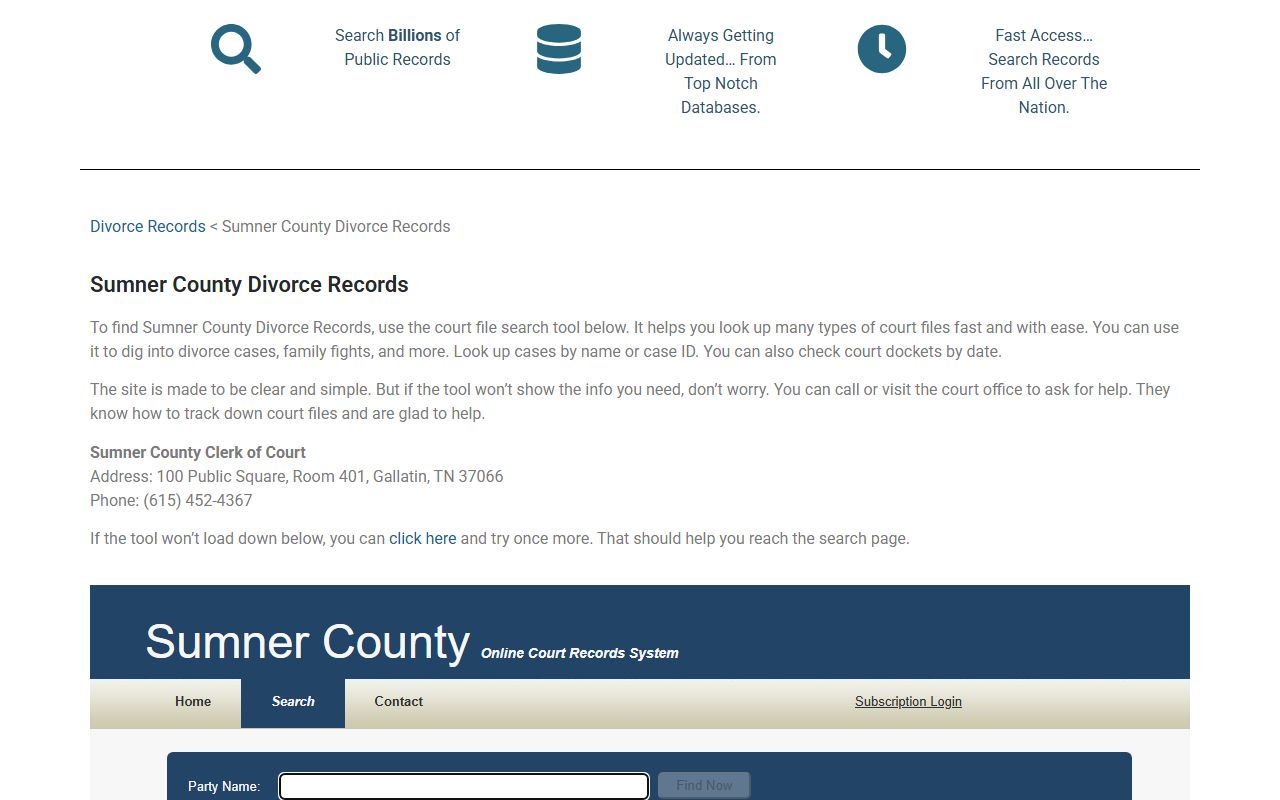Click the magnifying glass search icon
This screenshot has height=800, width=1280.
pos(236,49)
